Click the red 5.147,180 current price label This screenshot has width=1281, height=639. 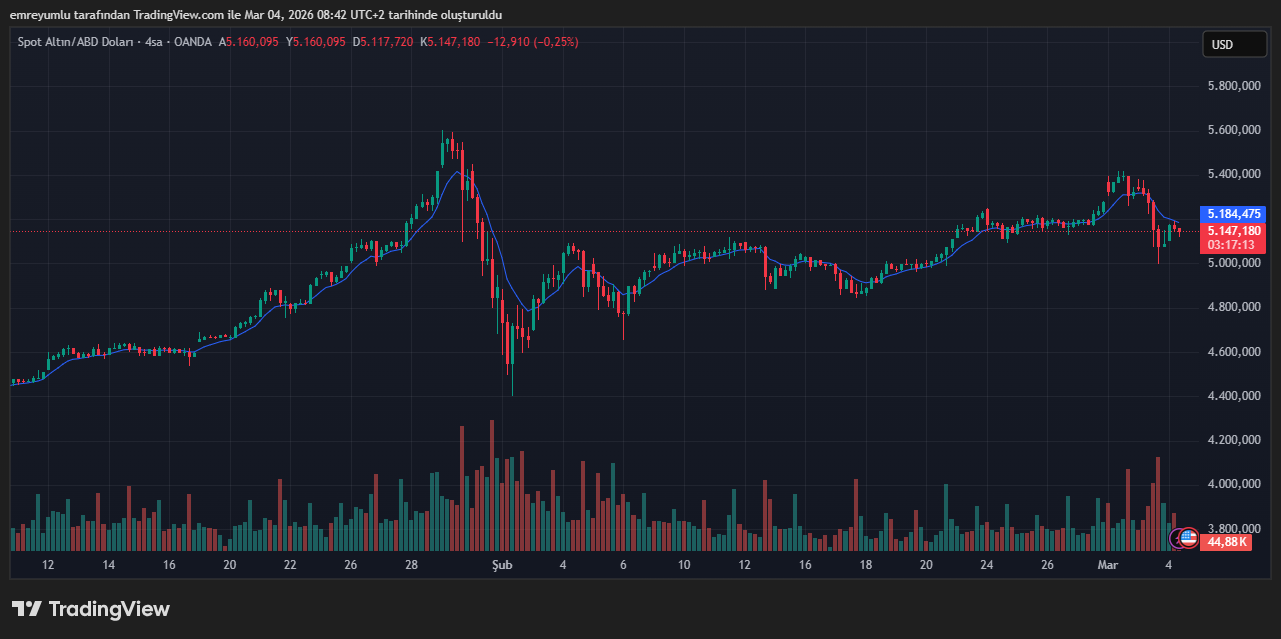(1235, 230)
